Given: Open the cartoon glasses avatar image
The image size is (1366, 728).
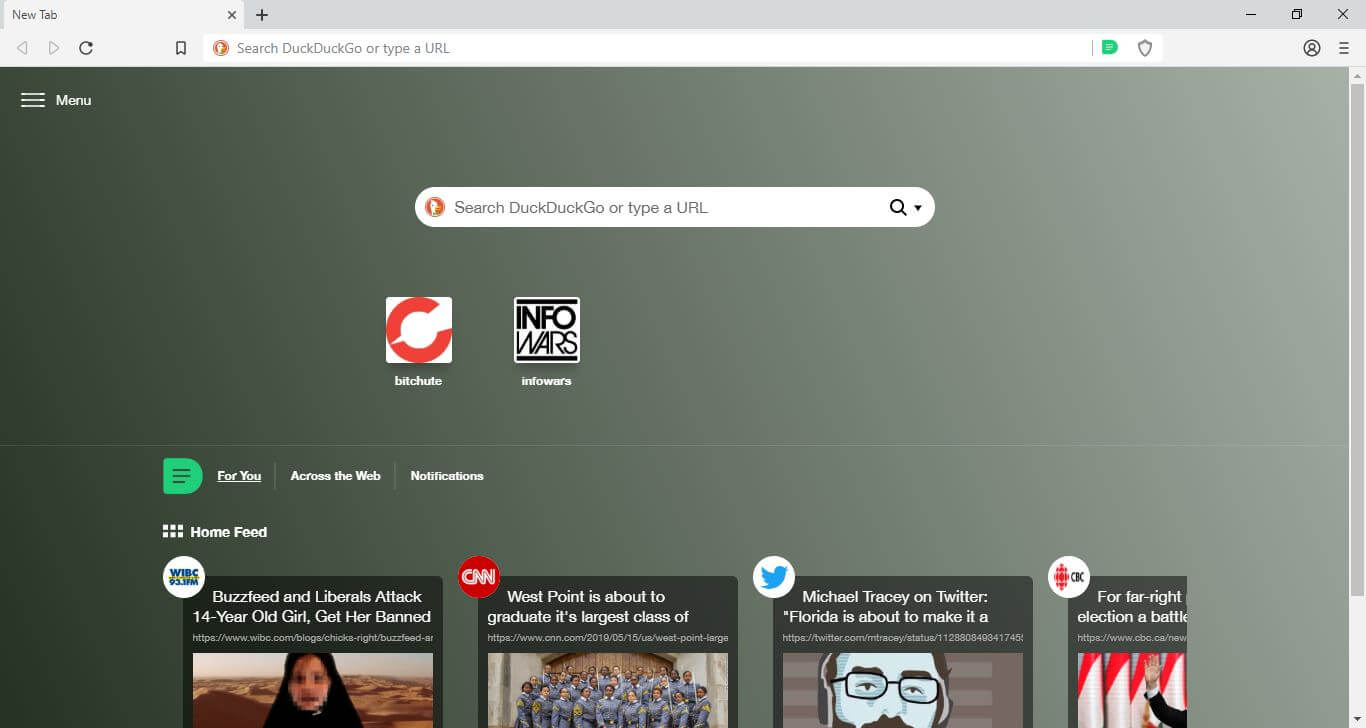Looking at the screenshot, I should point(903,690).
